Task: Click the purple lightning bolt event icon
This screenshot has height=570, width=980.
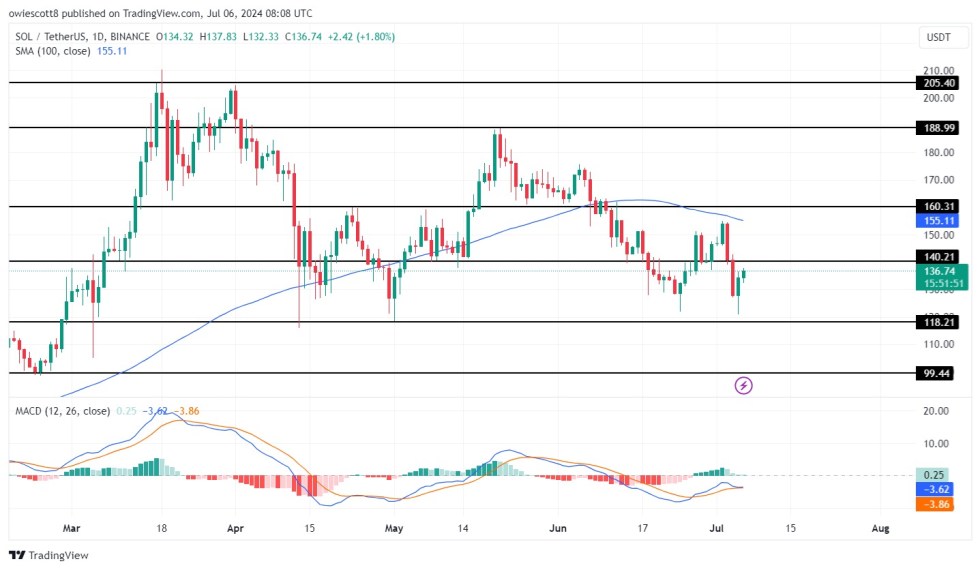Action: click(x=743, y=385)
